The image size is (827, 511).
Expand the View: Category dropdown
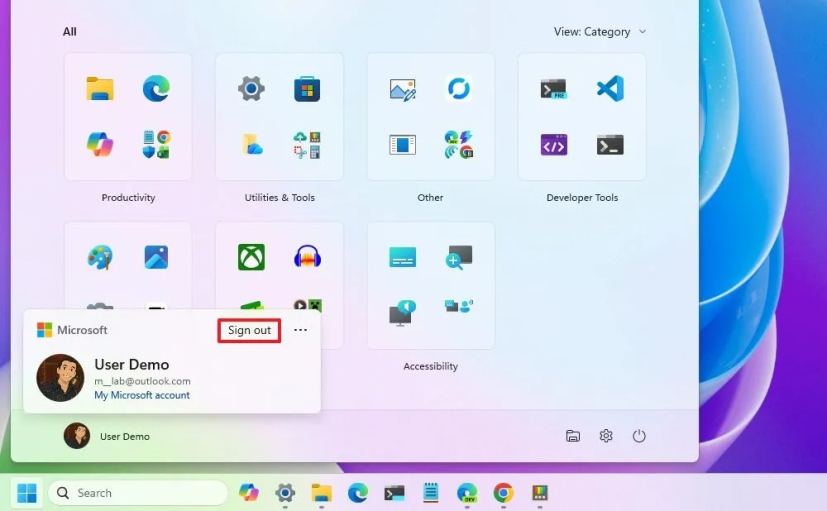coord(600,32)
